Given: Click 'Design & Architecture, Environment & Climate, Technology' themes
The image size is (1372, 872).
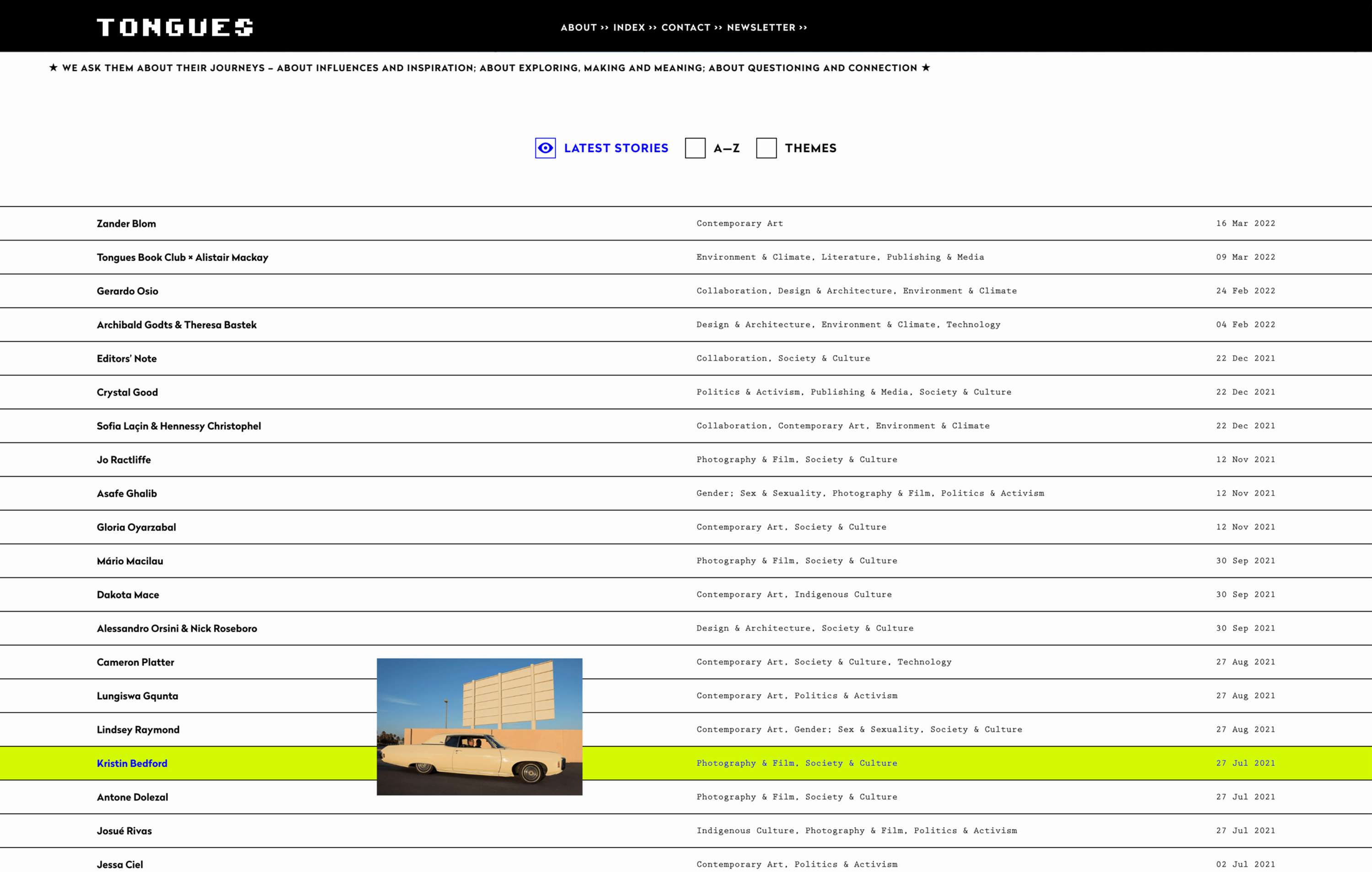Looking at the screenshot, I should 848,325.
